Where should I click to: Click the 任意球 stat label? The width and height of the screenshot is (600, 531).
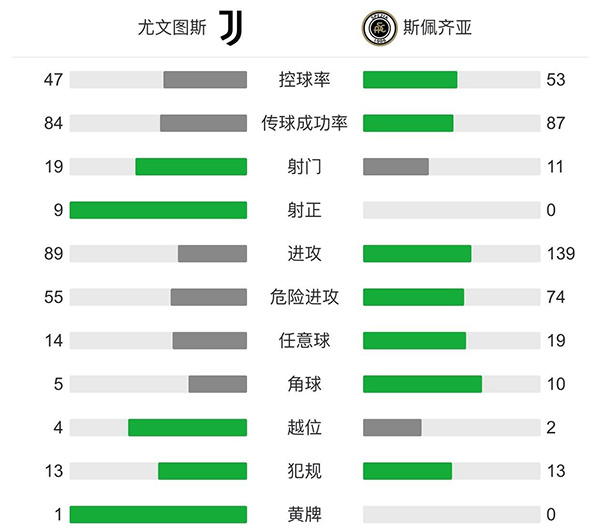pyautogui.click(x=304, y=341)
